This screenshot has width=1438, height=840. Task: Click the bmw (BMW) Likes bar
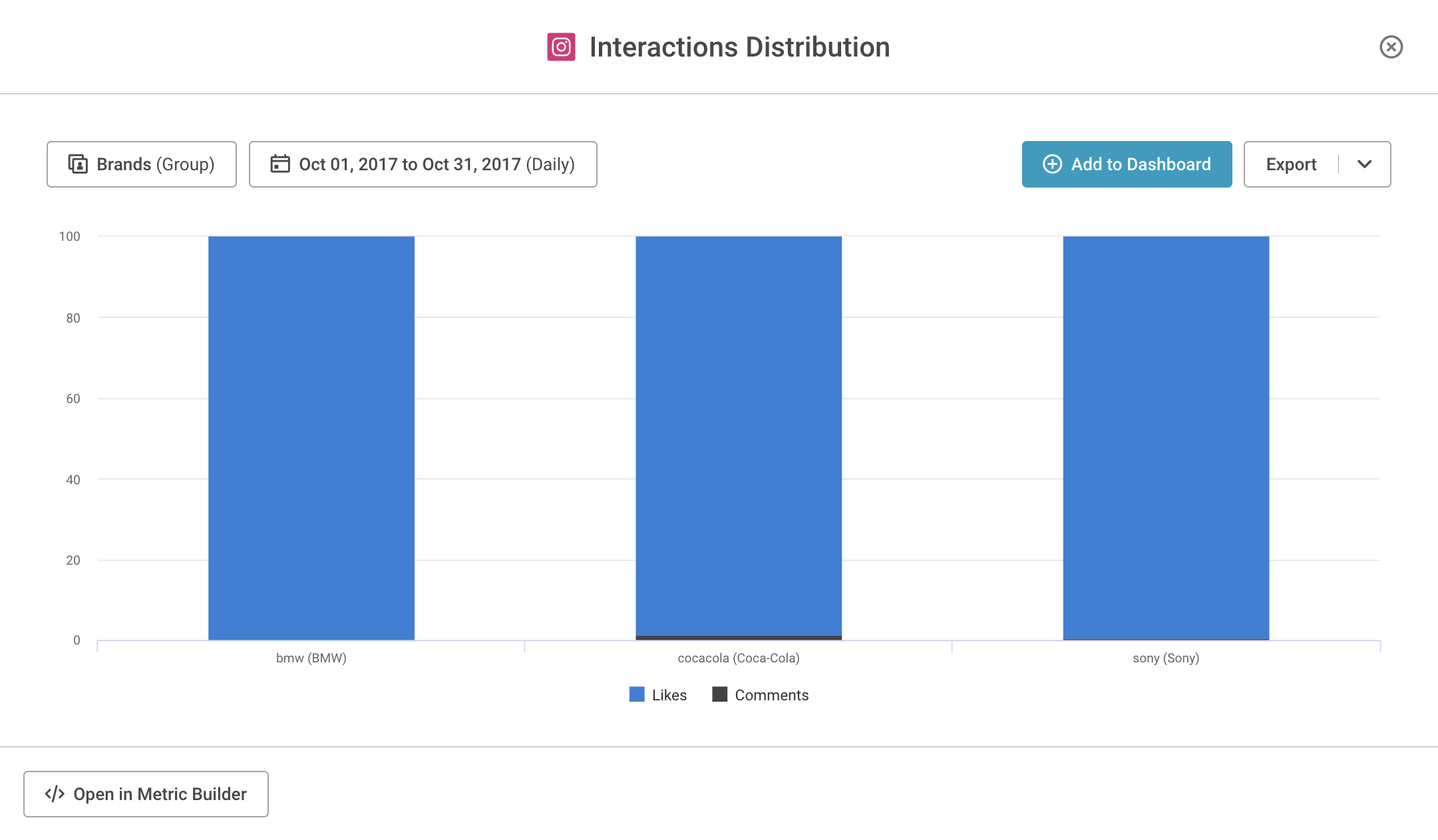pos(311,438)
